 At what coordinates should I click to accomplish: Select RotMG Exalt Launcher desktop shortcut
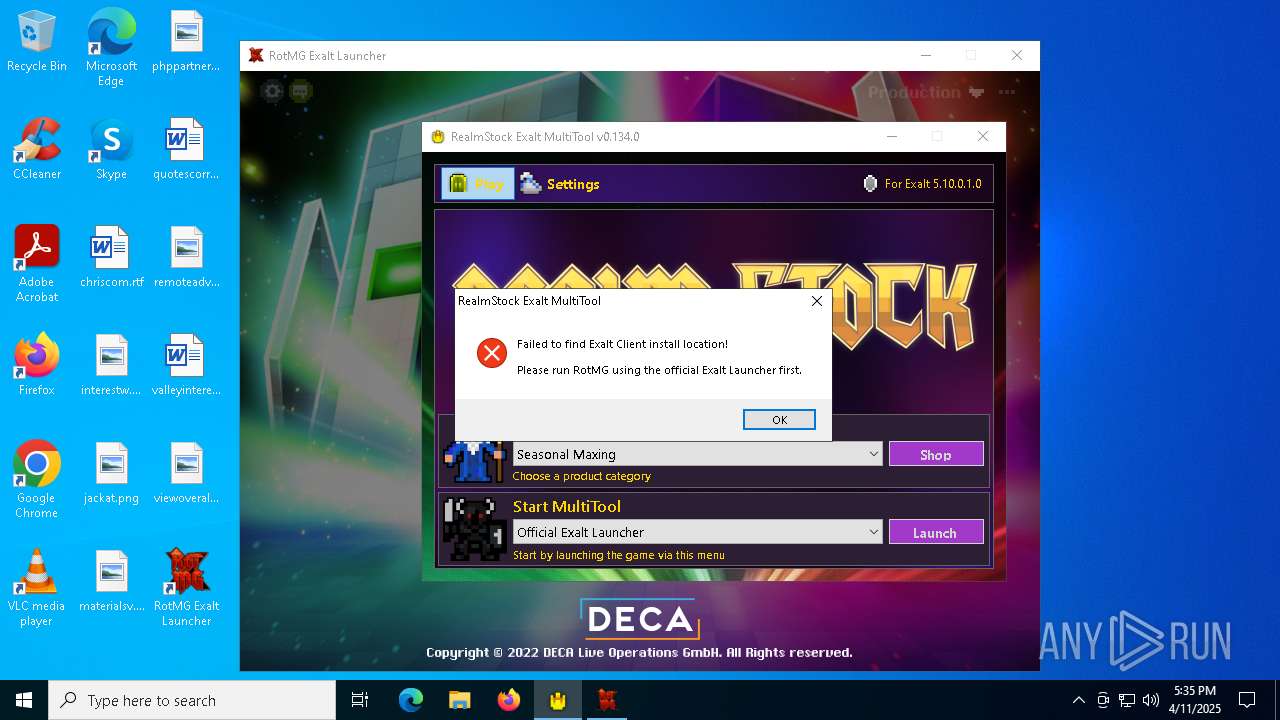click(x=186, y=588)
